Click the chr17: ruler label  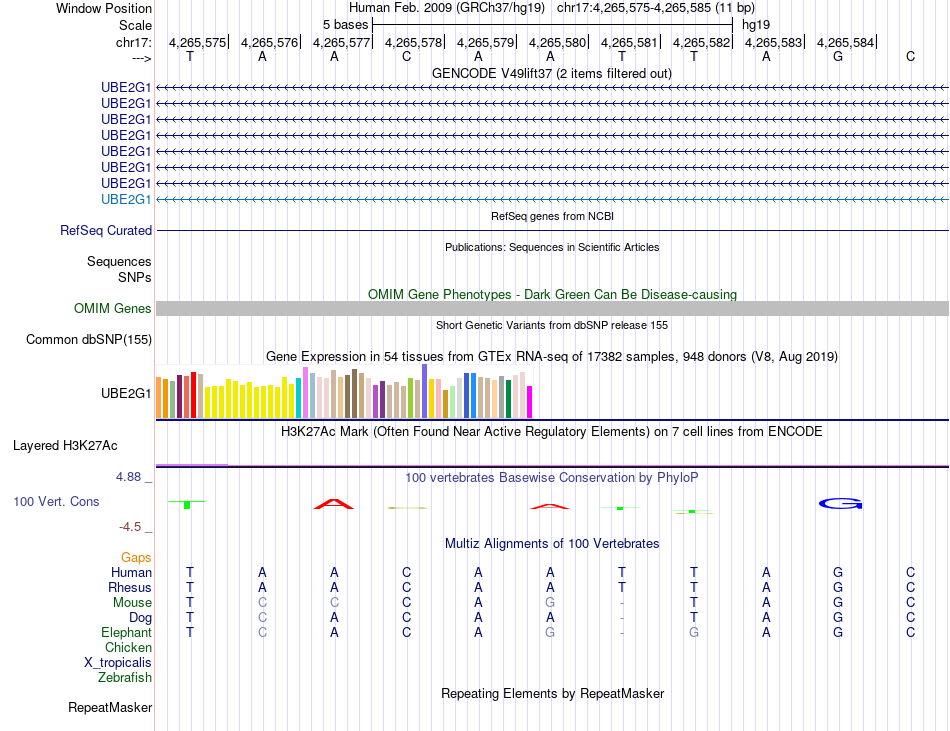(133, 42)
